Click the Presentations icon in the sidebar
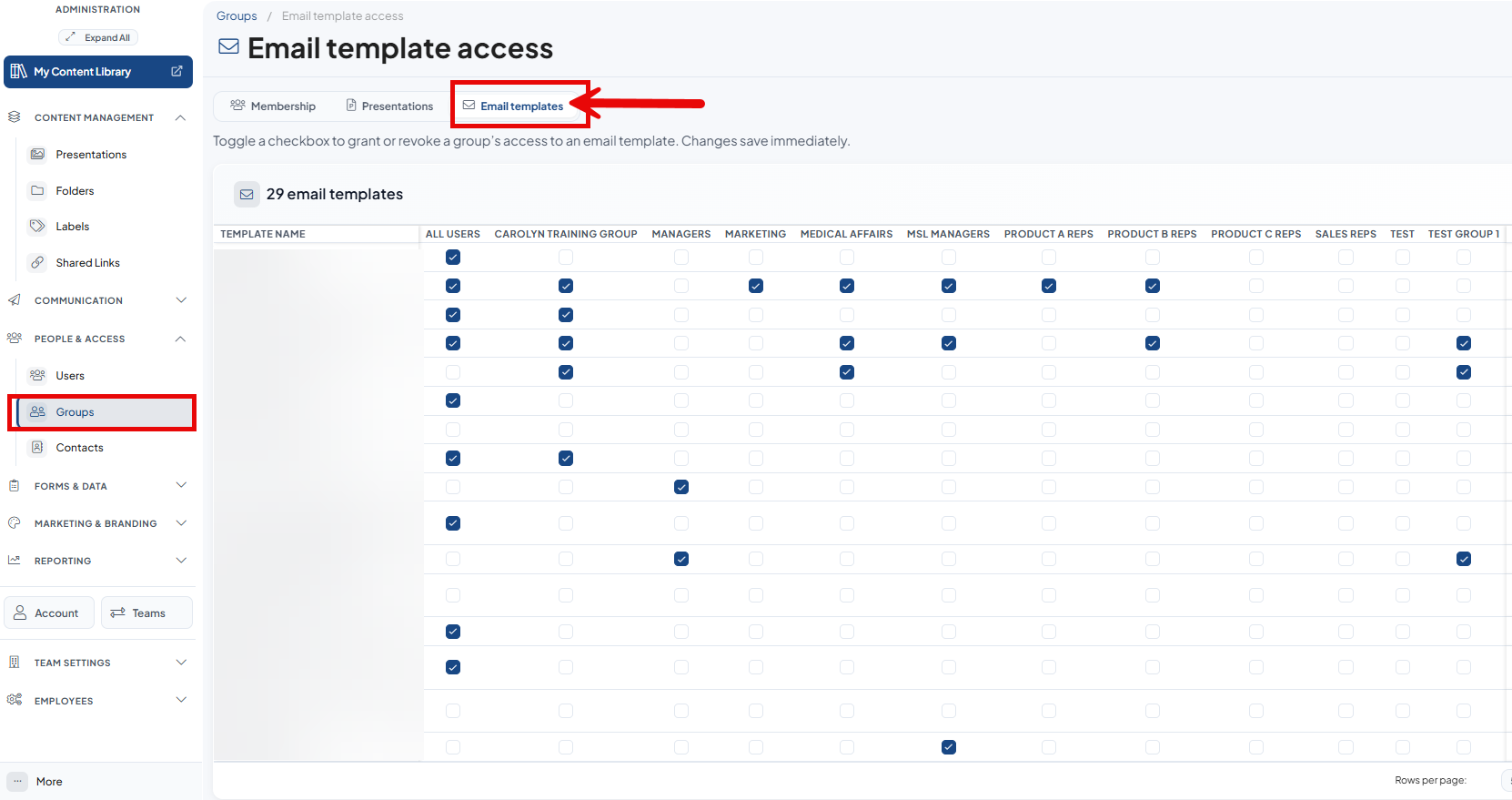 click(37, 154)
